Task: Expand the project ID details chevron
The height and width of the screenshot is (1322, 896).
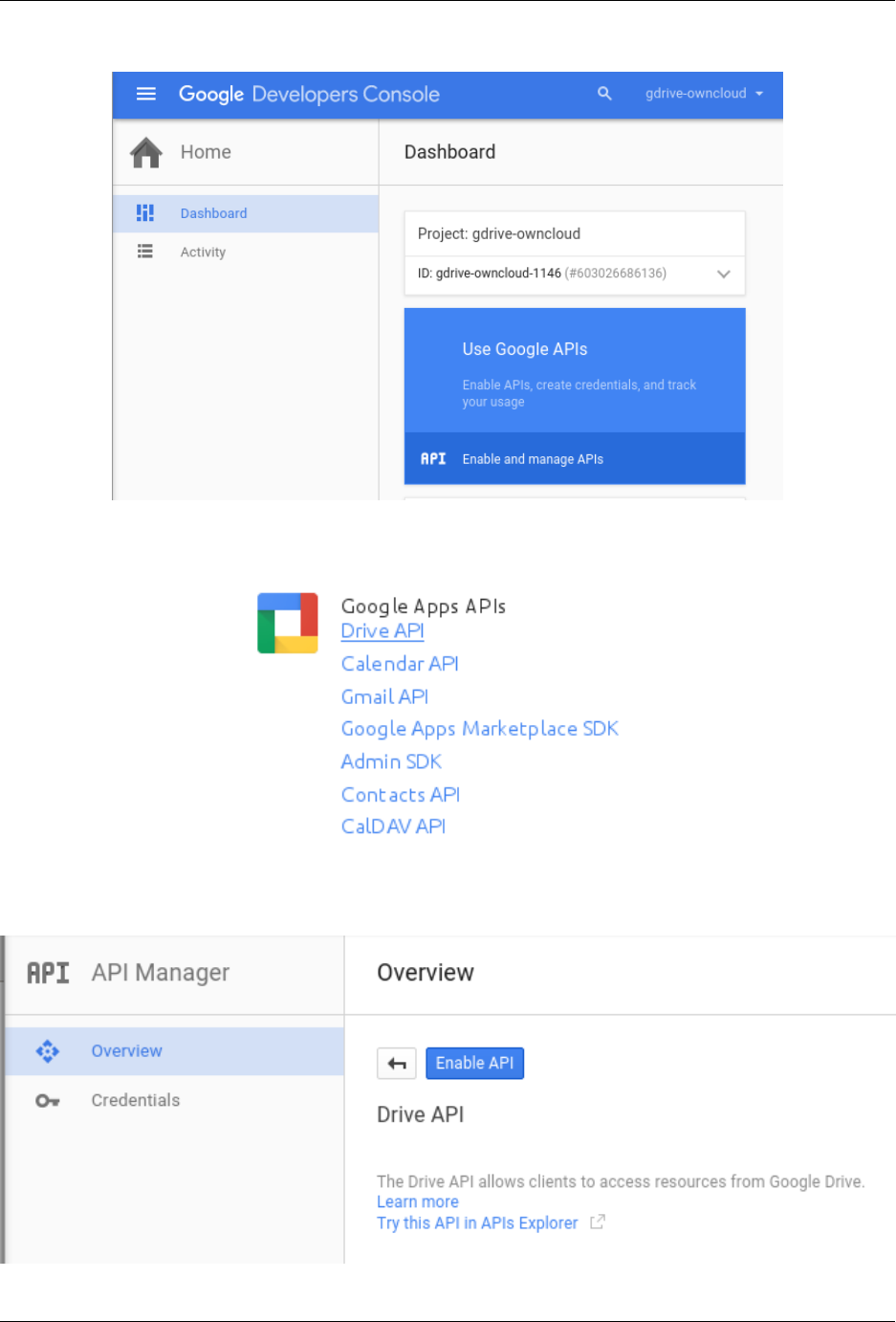Action: pos(724,274)
